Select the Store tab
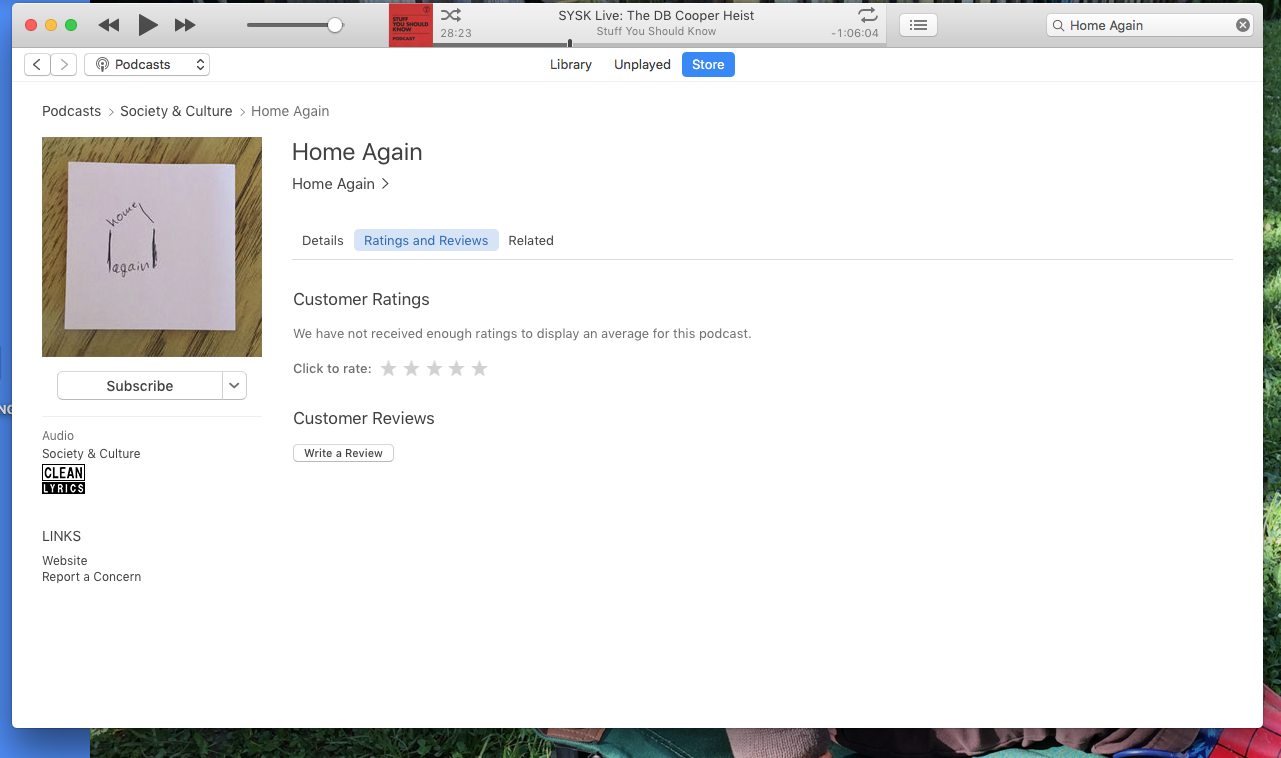This screenshot has width=1281, height=758. (708, 65)
